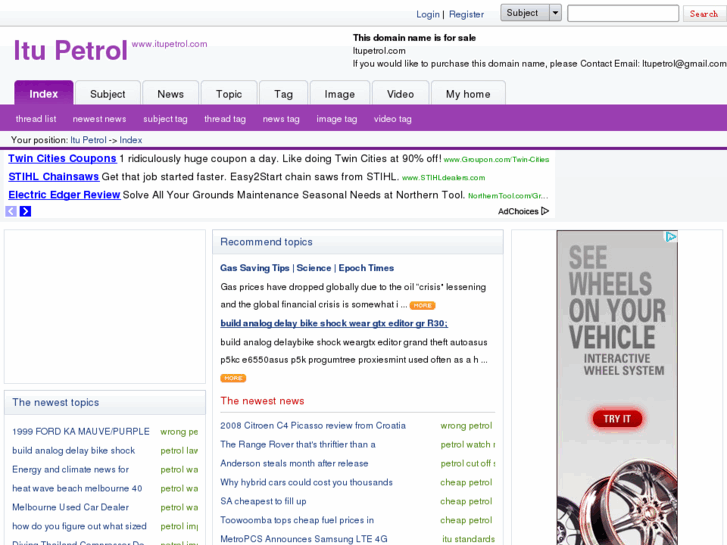This screenshot has height=545, width=727.
Task: Open Gas Saving Tips topic link
Action: 307,268
